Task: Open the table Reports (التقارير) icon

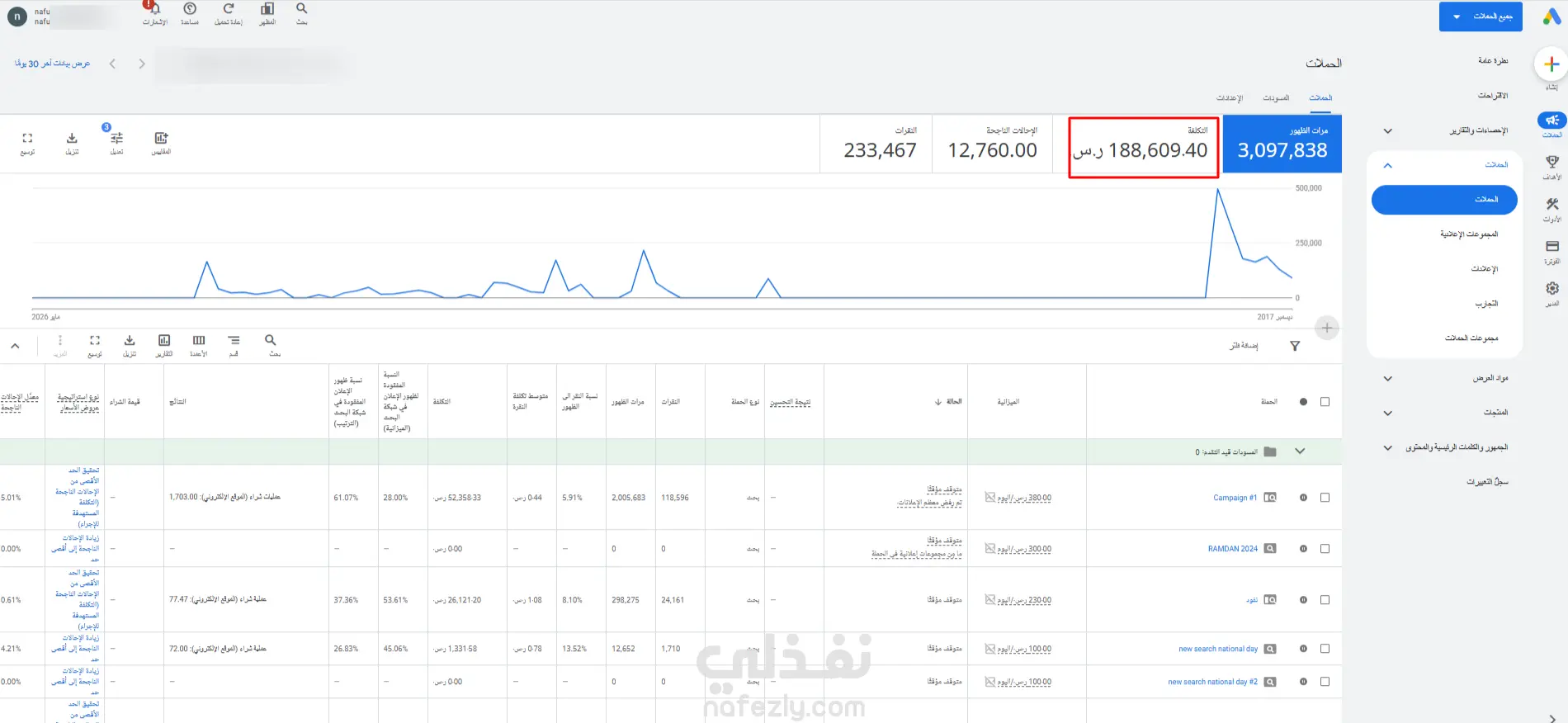Action: tap(164, 340)
